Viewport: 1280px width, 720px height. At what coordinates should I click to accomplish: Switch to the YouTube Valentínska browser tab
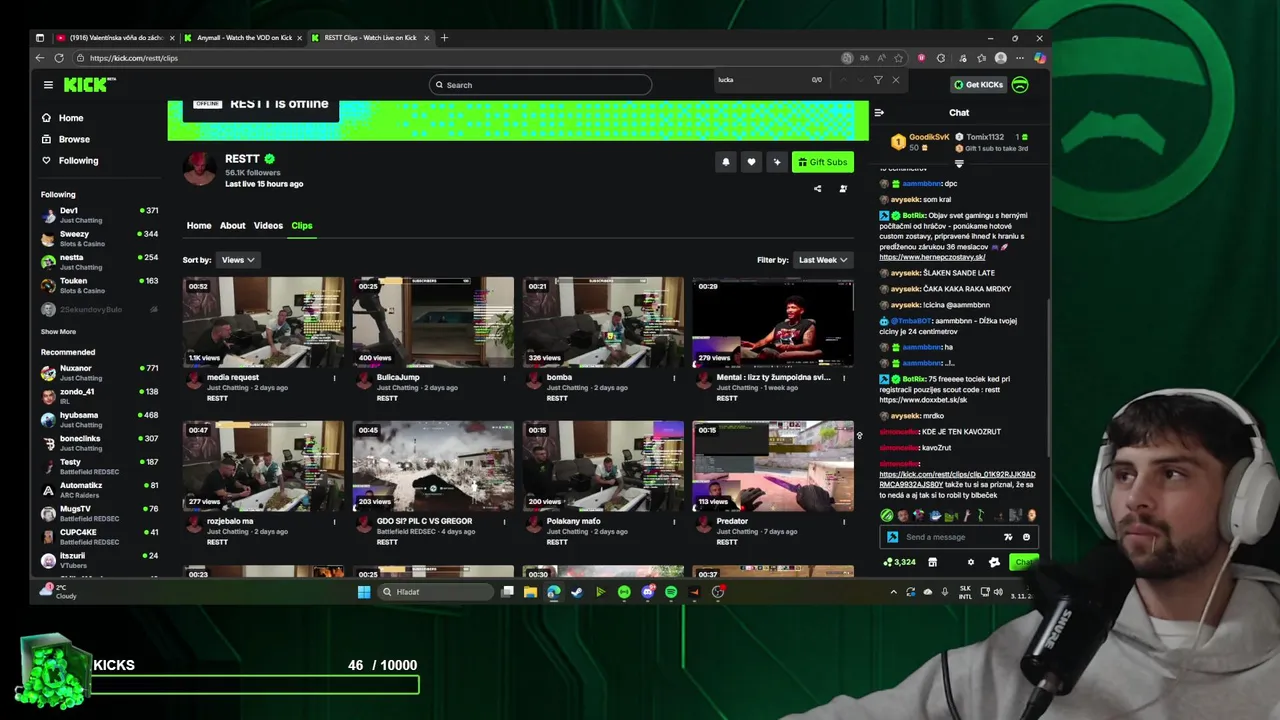pyautogui.click(x=118, y=38)
